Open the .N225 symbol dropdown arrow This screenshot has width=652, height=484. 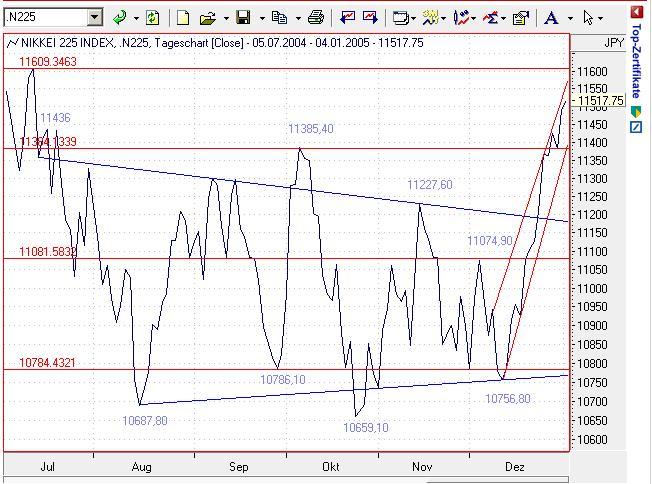click(95, 17)
